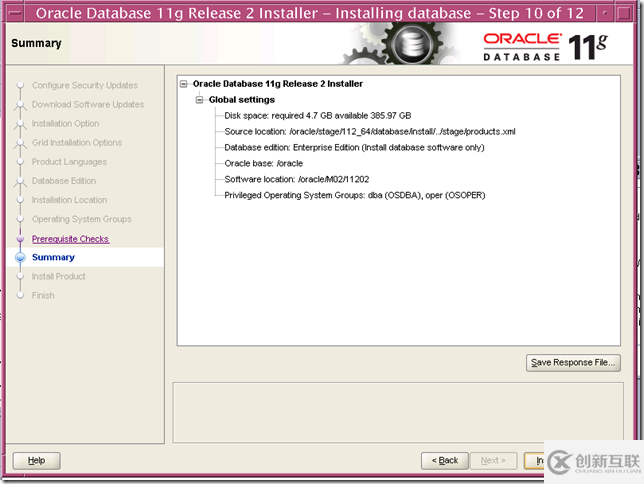
Task: Select Download Software Updates step
Action: (88, 104)
